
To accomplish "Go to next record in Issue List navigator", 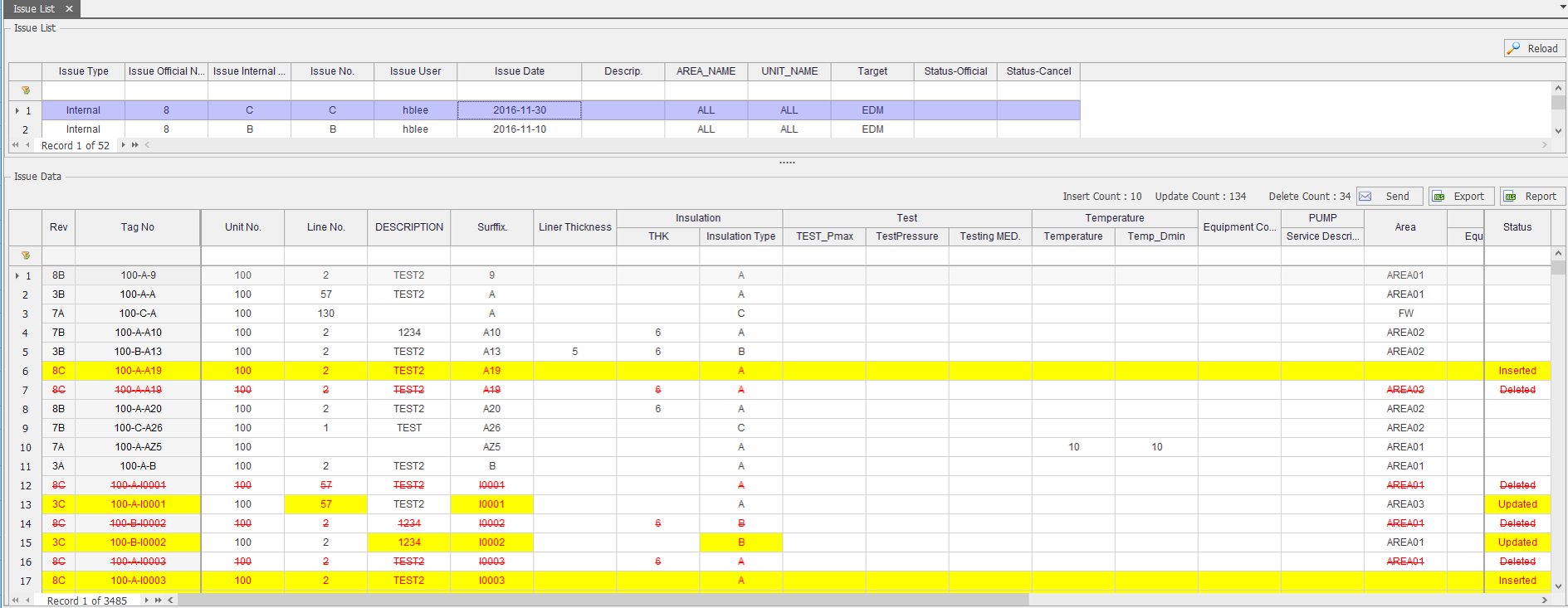I will click(124, 145).
